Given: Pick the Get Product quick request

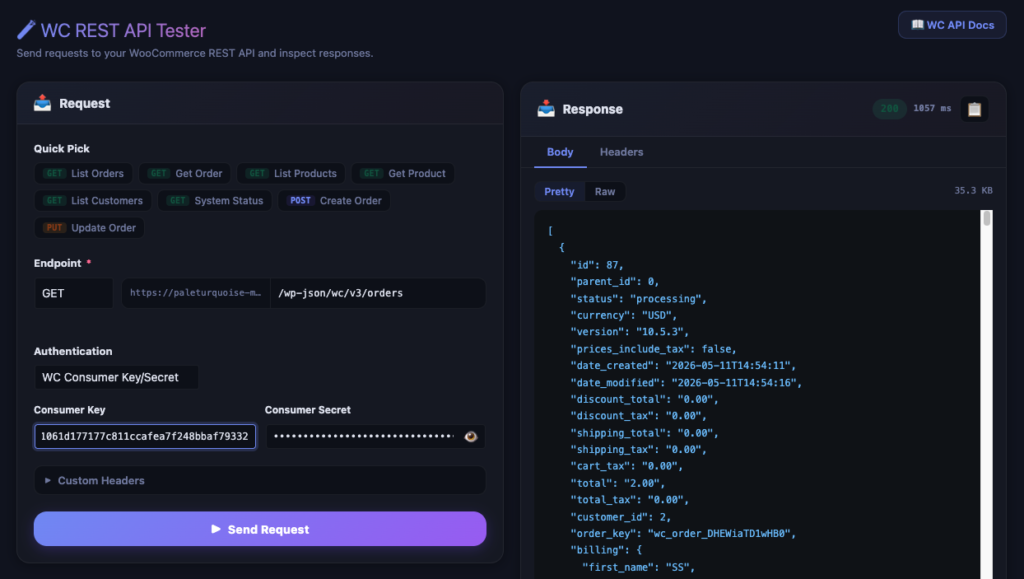Looking at the screenshot, I should 403,174.
